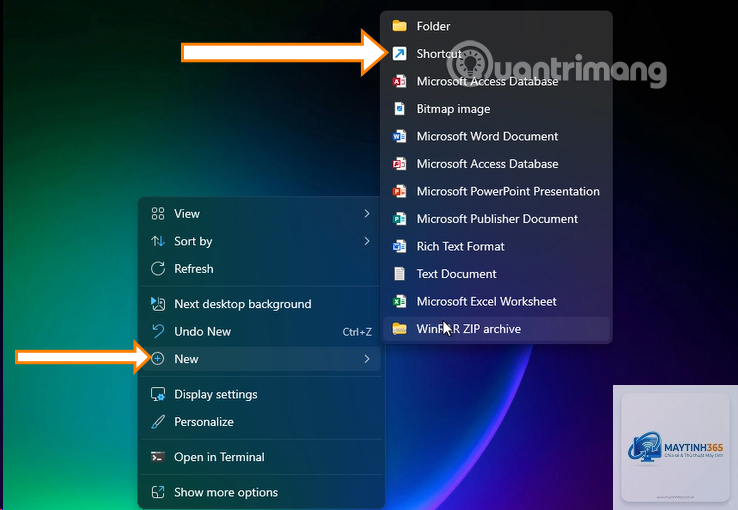Click the Shortcut arrow icon

tap(400, 54)
